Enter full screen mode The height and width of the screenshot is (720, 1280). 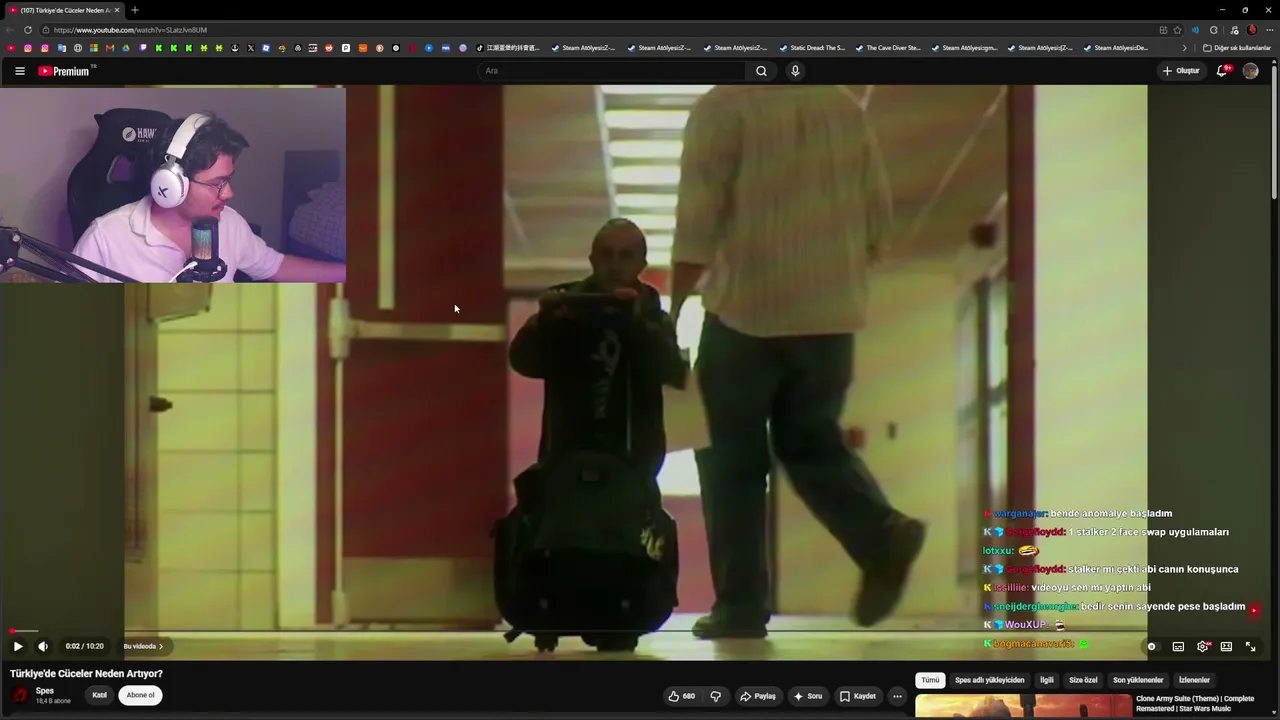[x=1250, y=646]
